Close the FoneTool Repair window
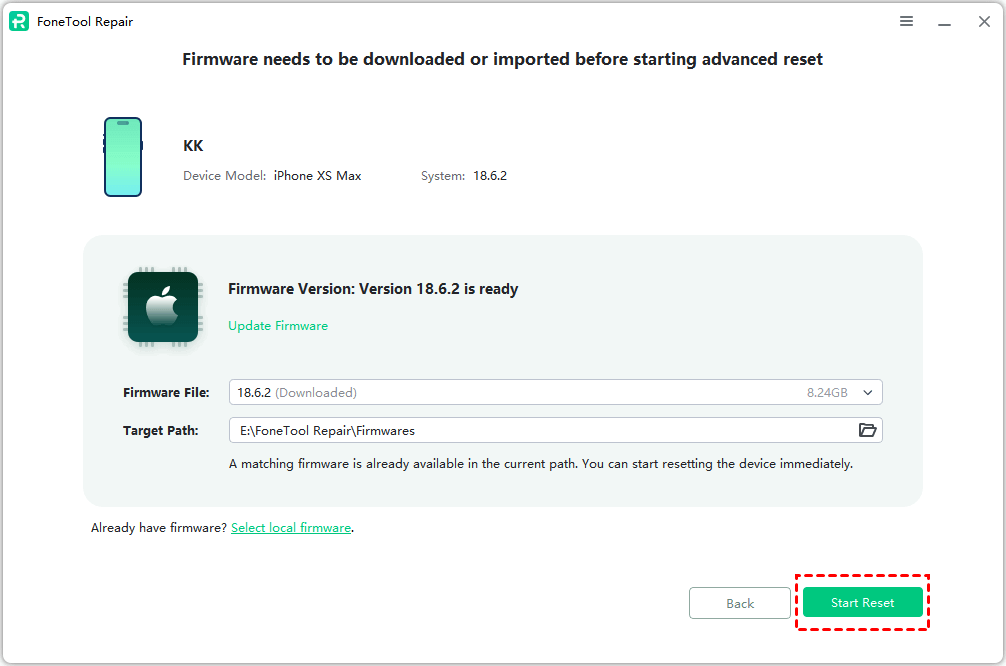The image size is (1006, 666). pyautogui.click(x=984, y=22)
